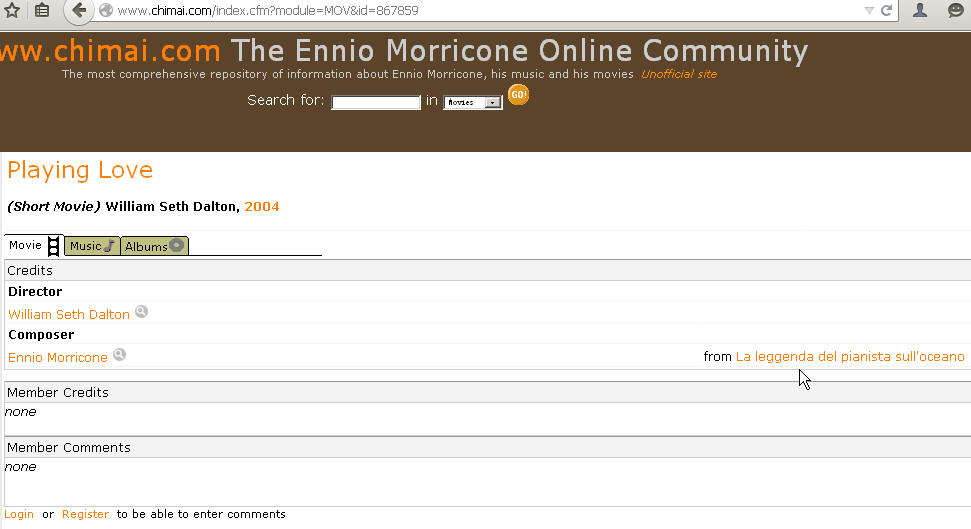The height and width of the screenshot is (529, 971).
Task: Open the bookmarks list icon
Action: click(x=41, y=10)
